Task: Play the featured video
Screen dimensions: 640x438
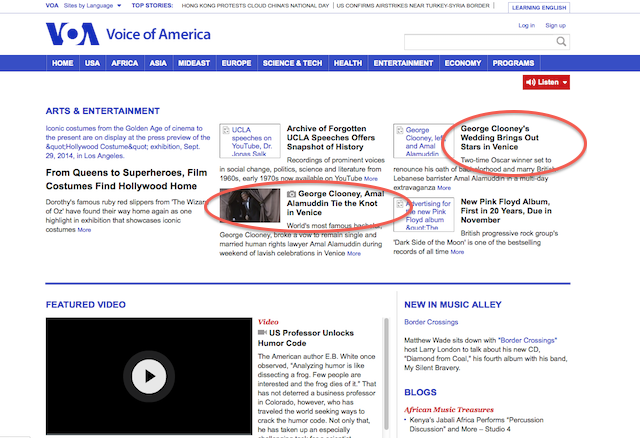Action: click(149, 376)
